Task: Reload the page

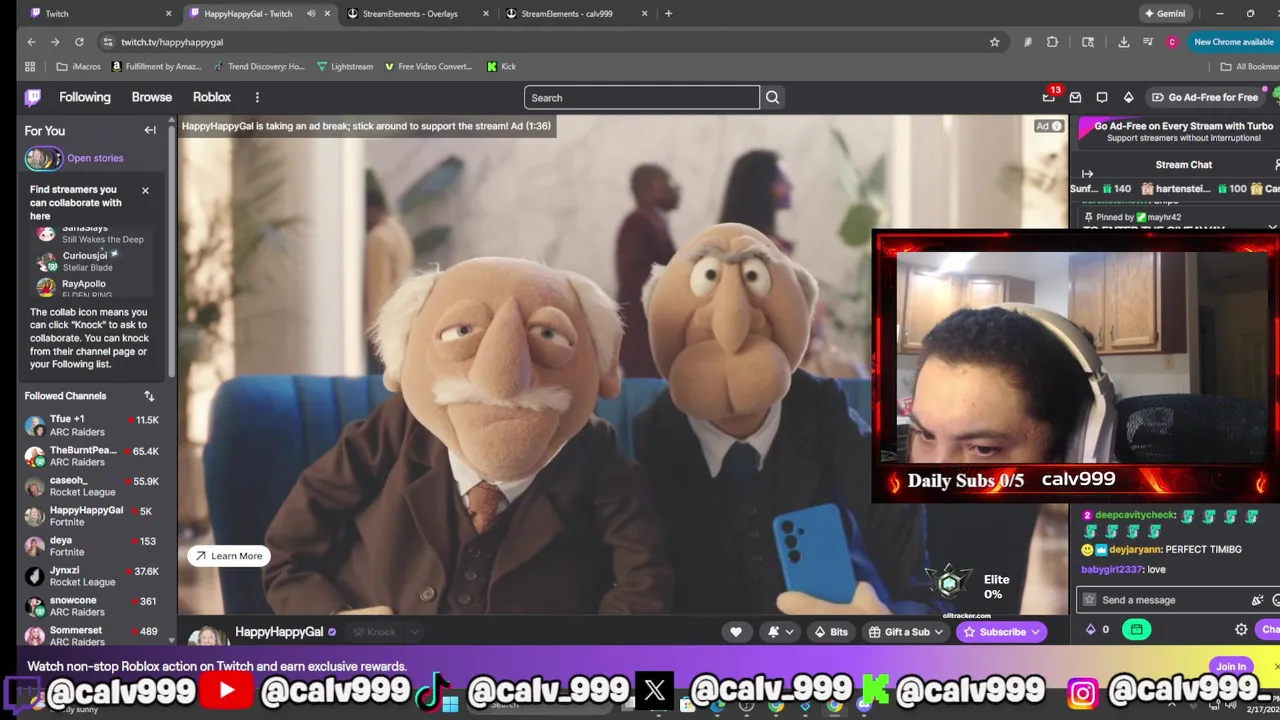Action: (x=79, y=42)
